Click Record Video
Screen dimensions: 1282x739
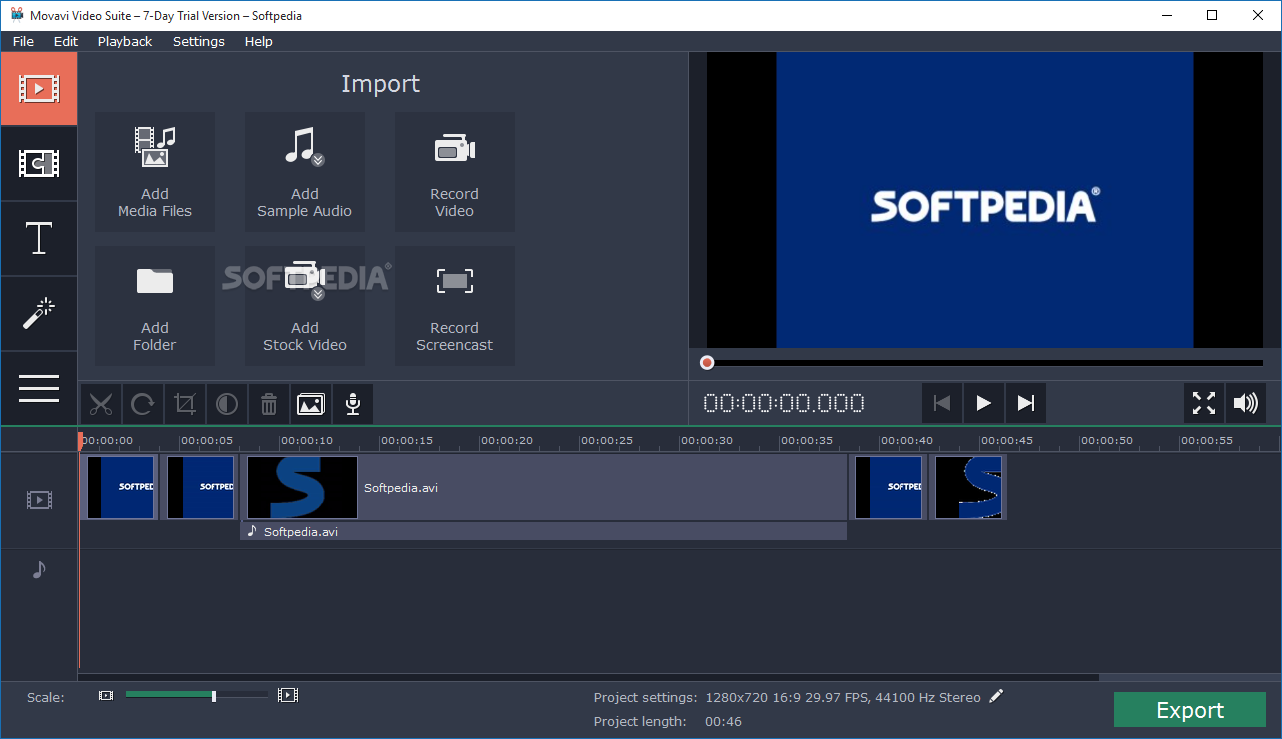coord(455,172)
